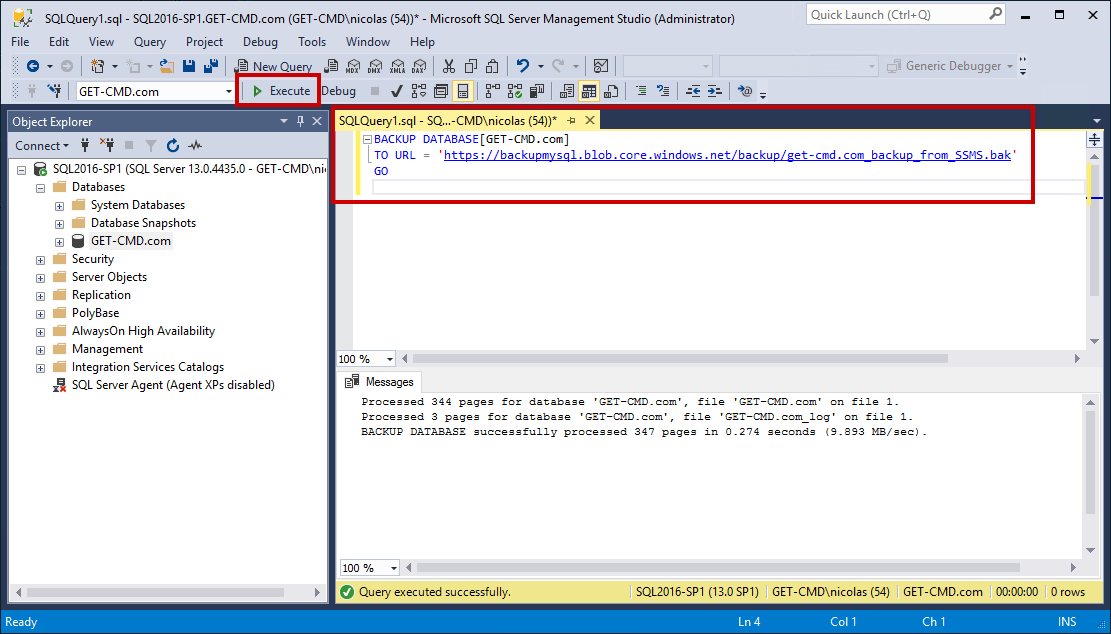
Task: Select SQL Server Agent tree item
Action: (x=173, y=385)
